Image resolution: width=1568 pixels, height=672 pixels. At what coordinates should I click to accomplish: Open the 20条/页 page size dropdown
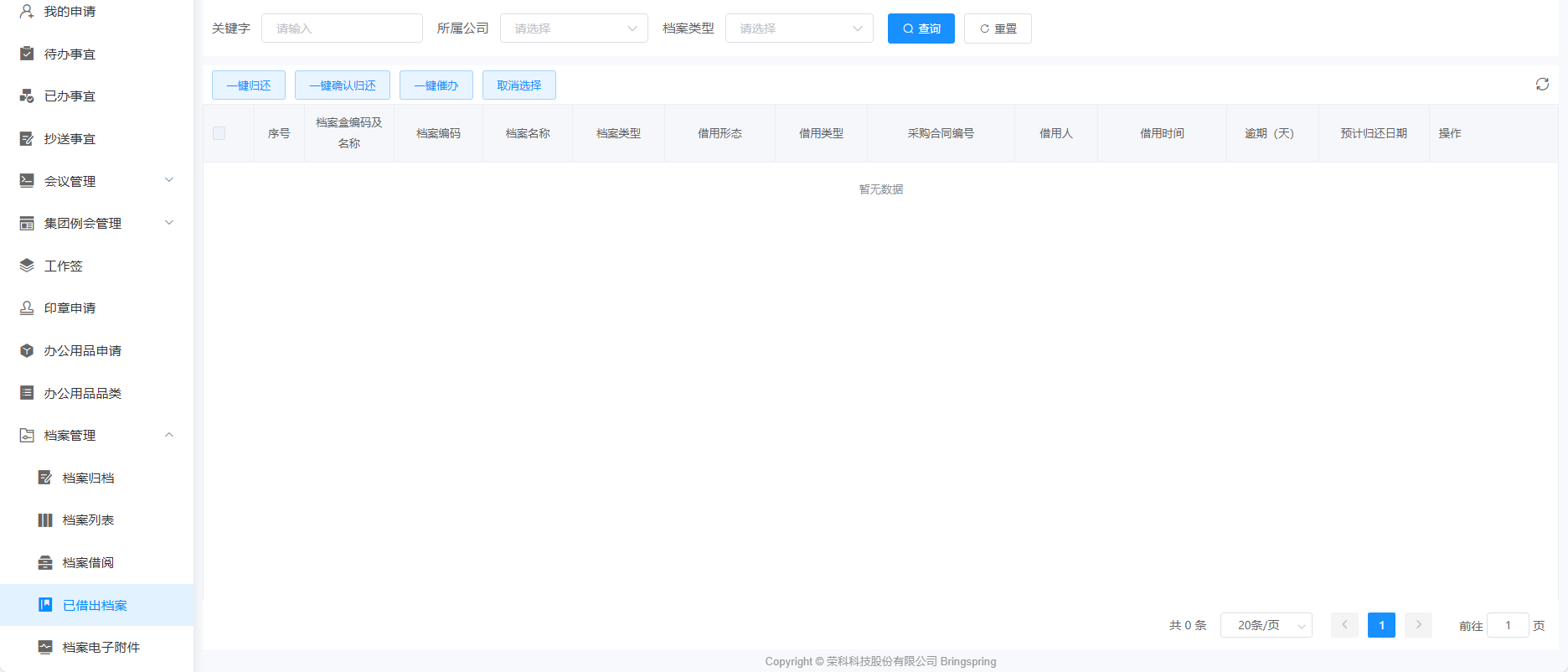tap(1266, 625)
